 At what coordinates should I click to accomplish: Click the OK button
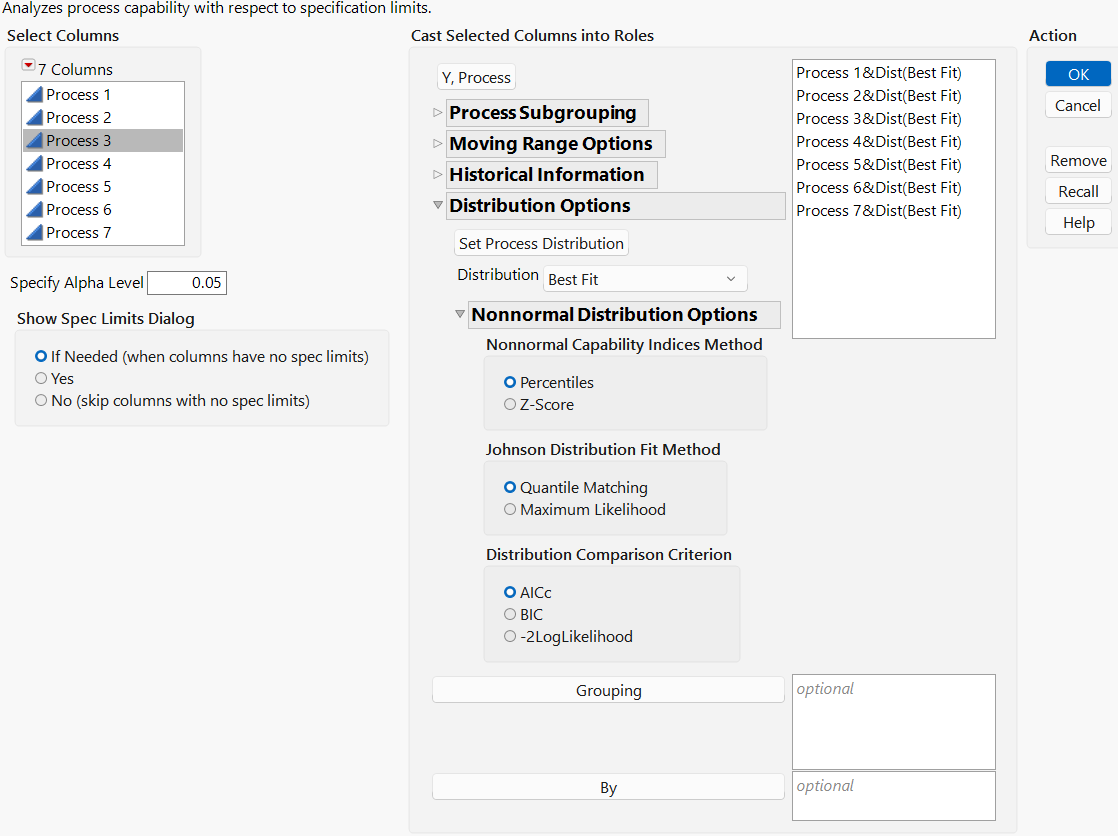point(1077,73)
